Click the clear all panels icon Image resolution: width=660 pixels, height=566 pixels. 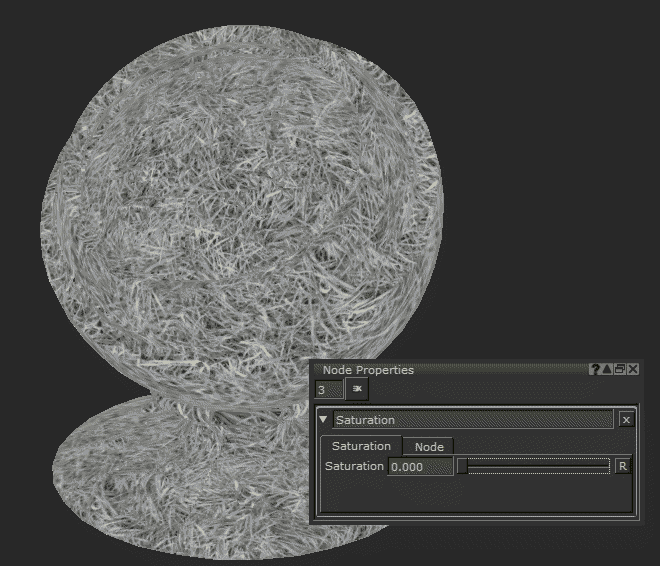358,389
